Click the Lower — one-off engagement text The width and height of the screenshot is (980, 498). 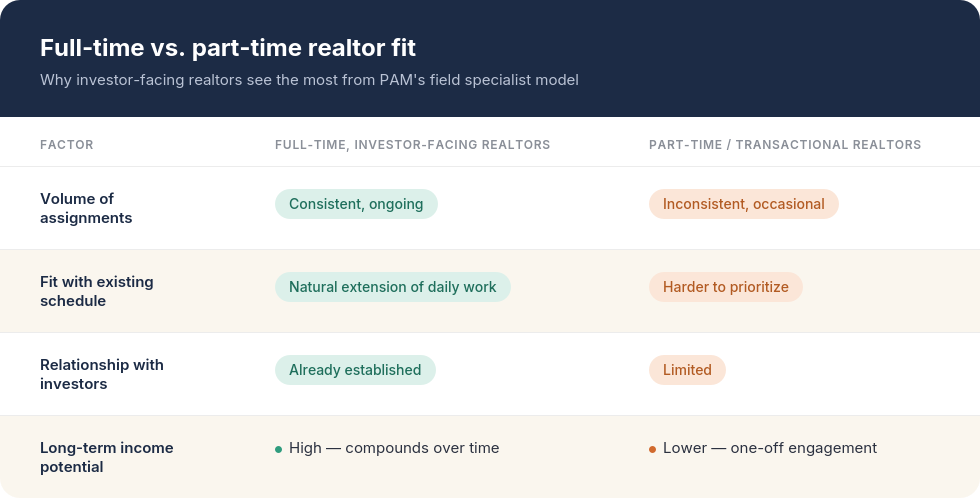point(770,448)
